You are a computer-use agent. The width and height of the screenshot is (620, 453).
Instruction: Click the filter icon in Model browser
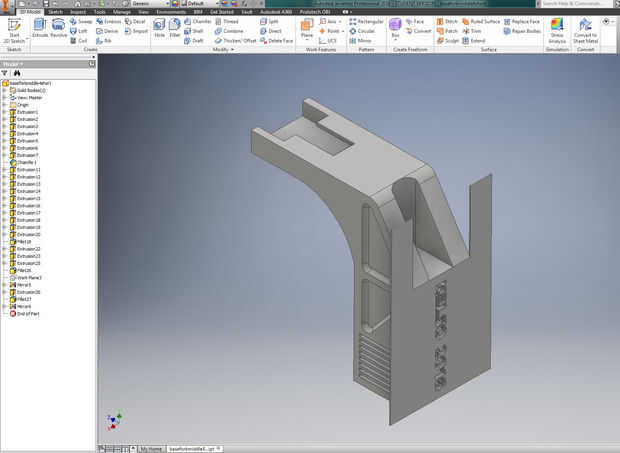pyautogui.click(x=5, y=73)
